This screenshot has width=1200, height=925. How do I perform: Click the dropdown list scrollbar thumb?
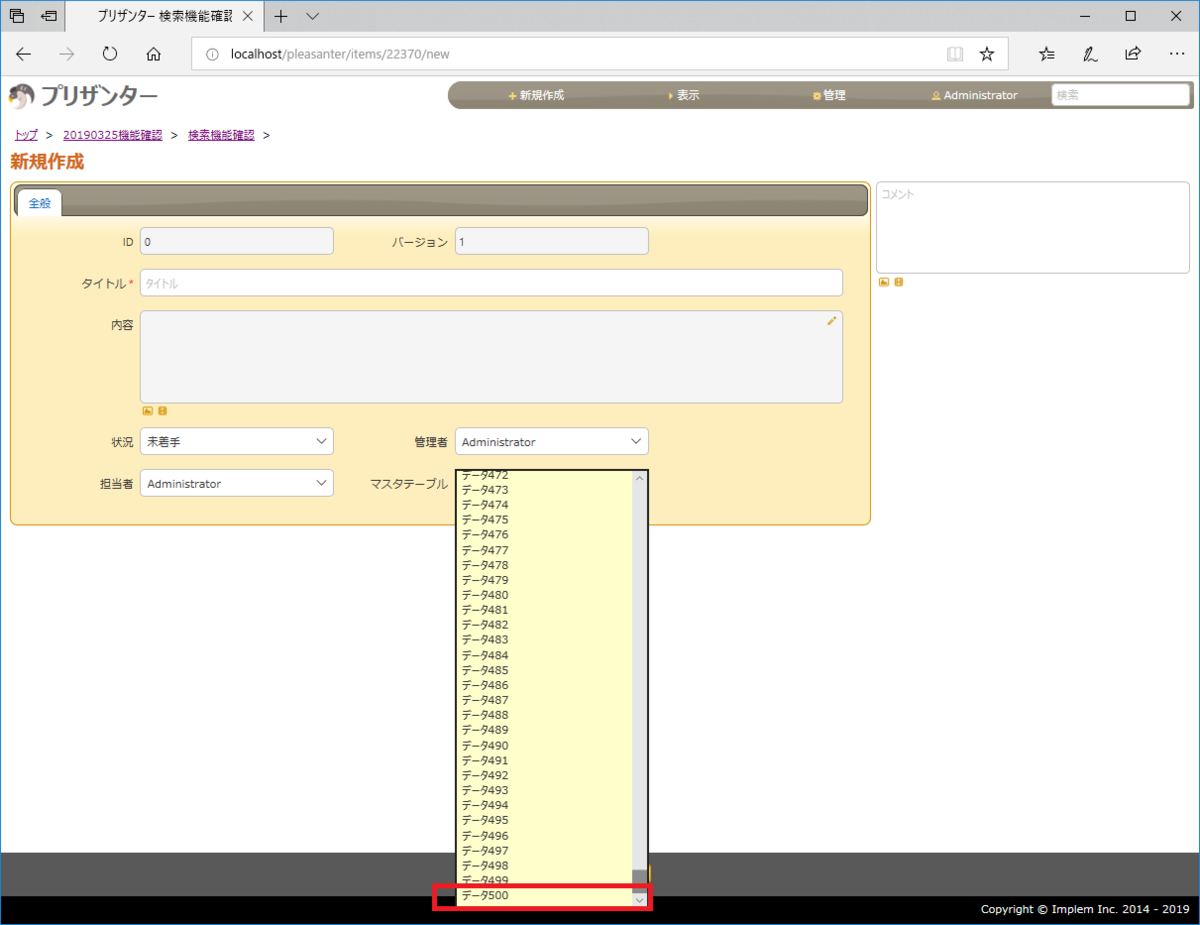(640, 880)
